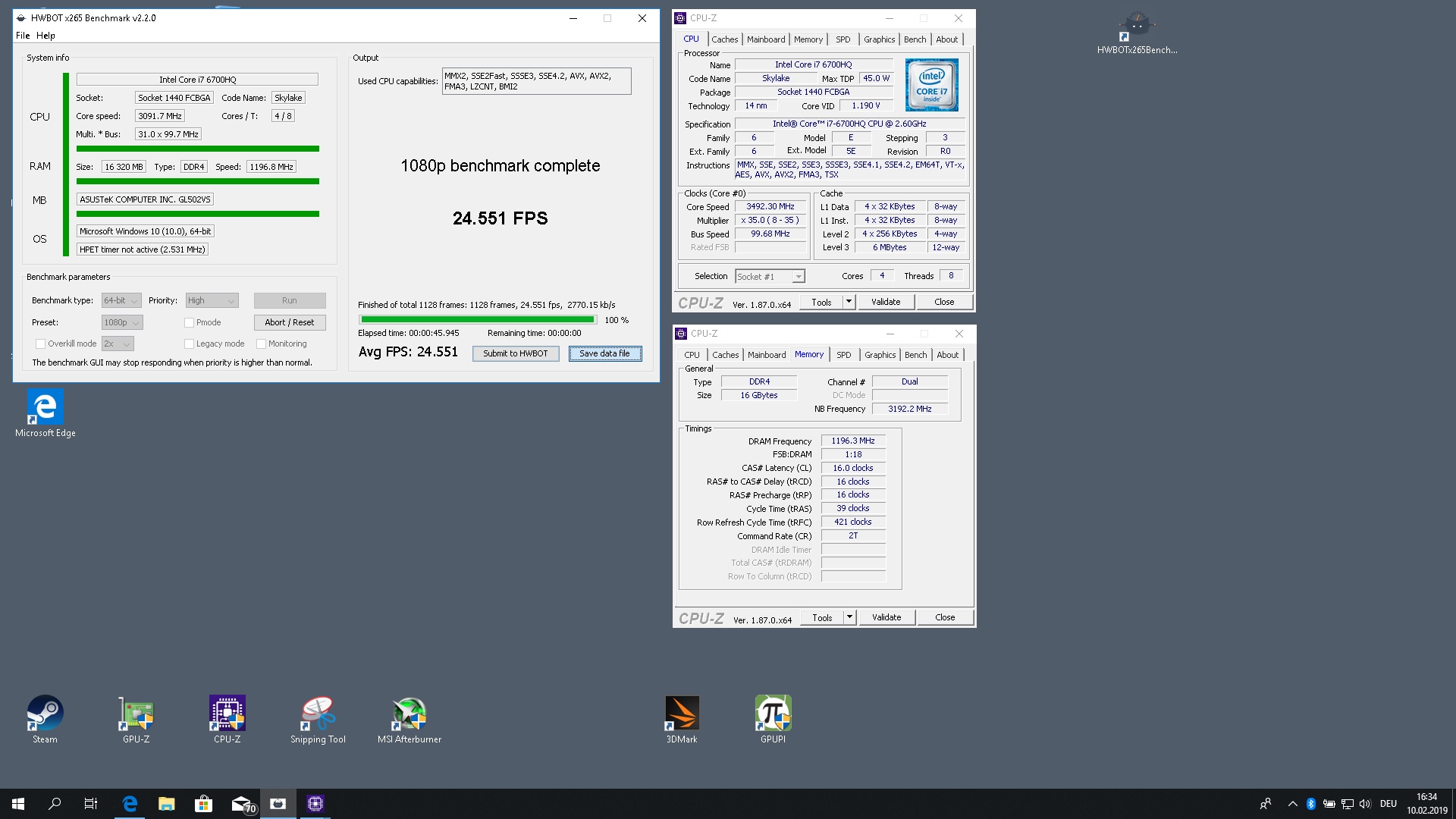
Task: Open the network tray icon
Action: click(x=1347, y=804)
